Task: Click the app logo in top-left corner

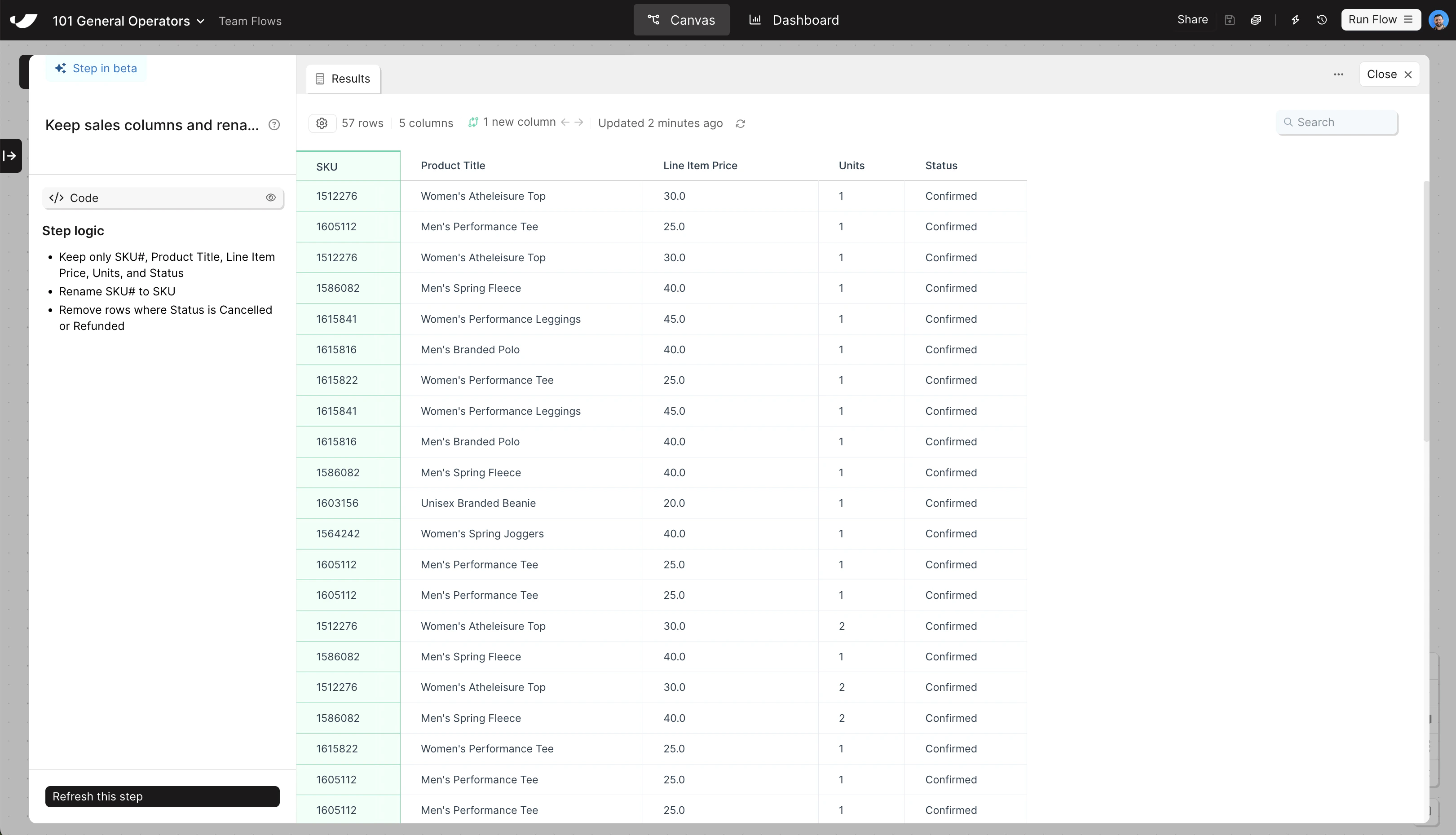Action: (23, 21)
